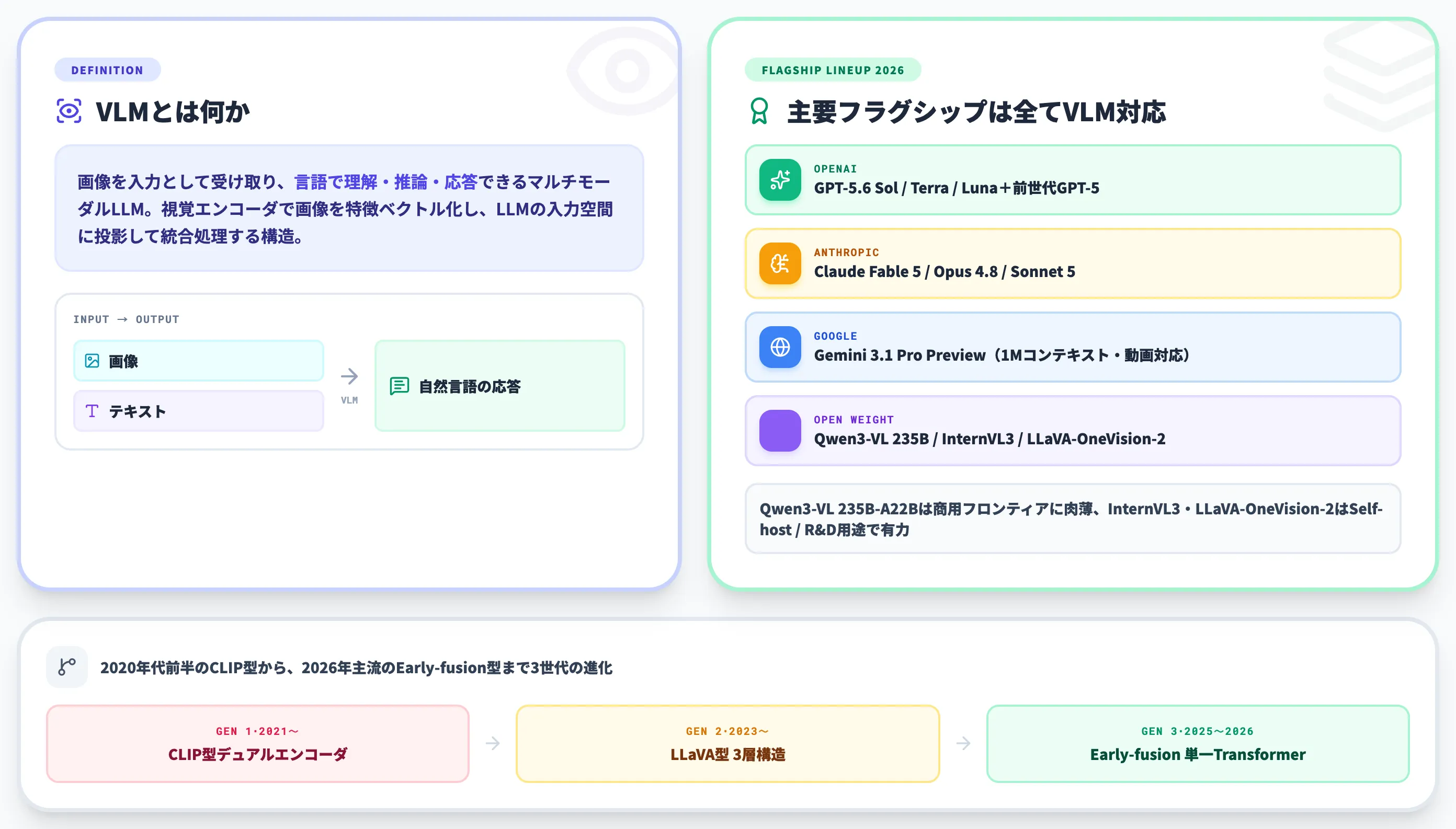Image resolution: width=1456 pixels, height=829 pixels.
Task: Click the 画像 input box
Action: pos(199,361)
